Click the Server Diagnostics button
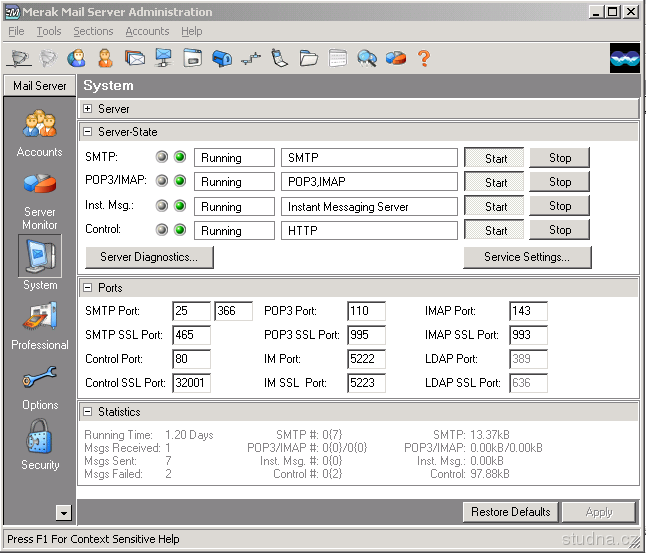The width and height of the screenshot is (646, 553). point(149,257)
